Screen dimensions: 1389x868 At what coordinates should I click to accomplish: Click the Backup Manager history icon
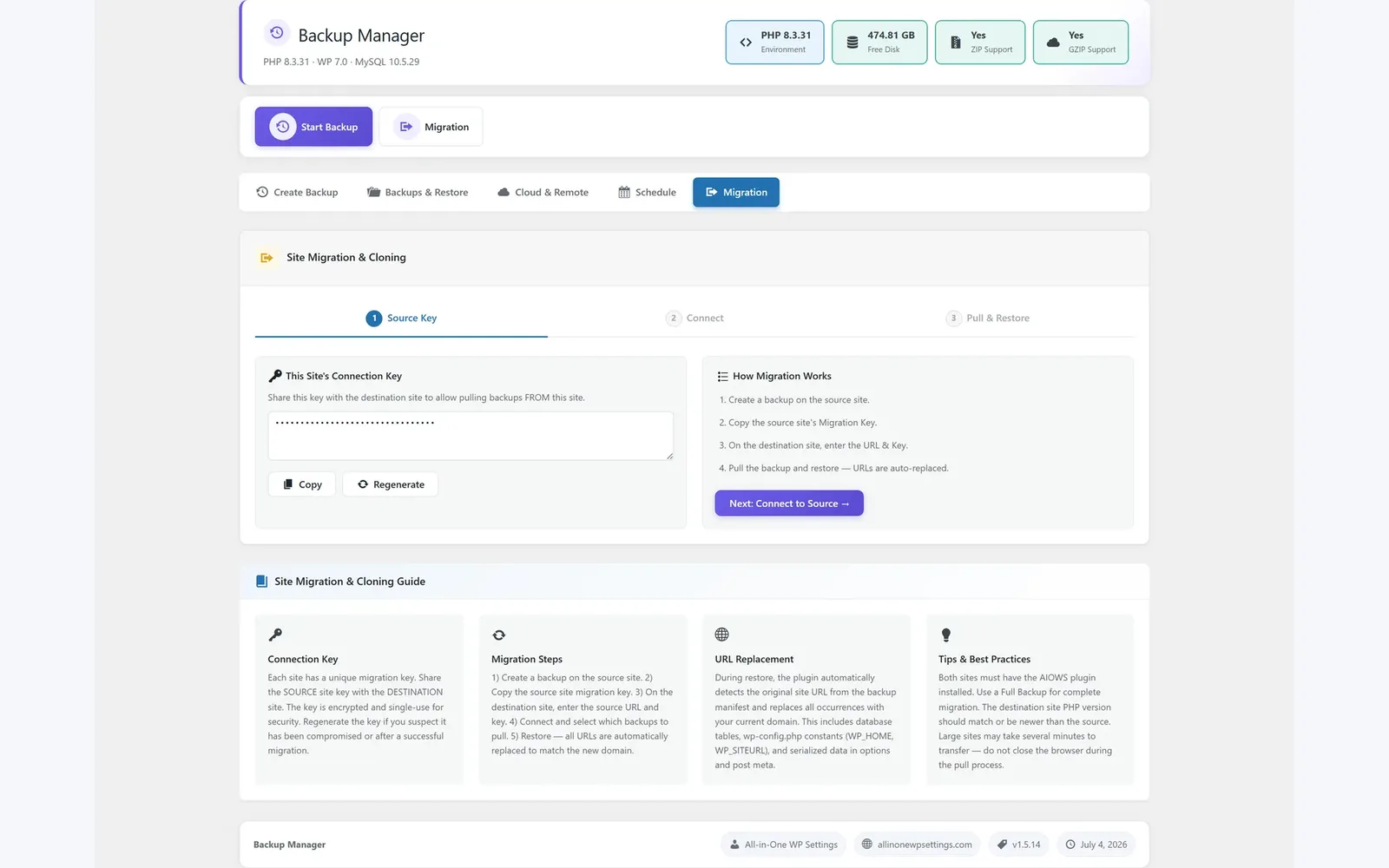pos(276,33)
